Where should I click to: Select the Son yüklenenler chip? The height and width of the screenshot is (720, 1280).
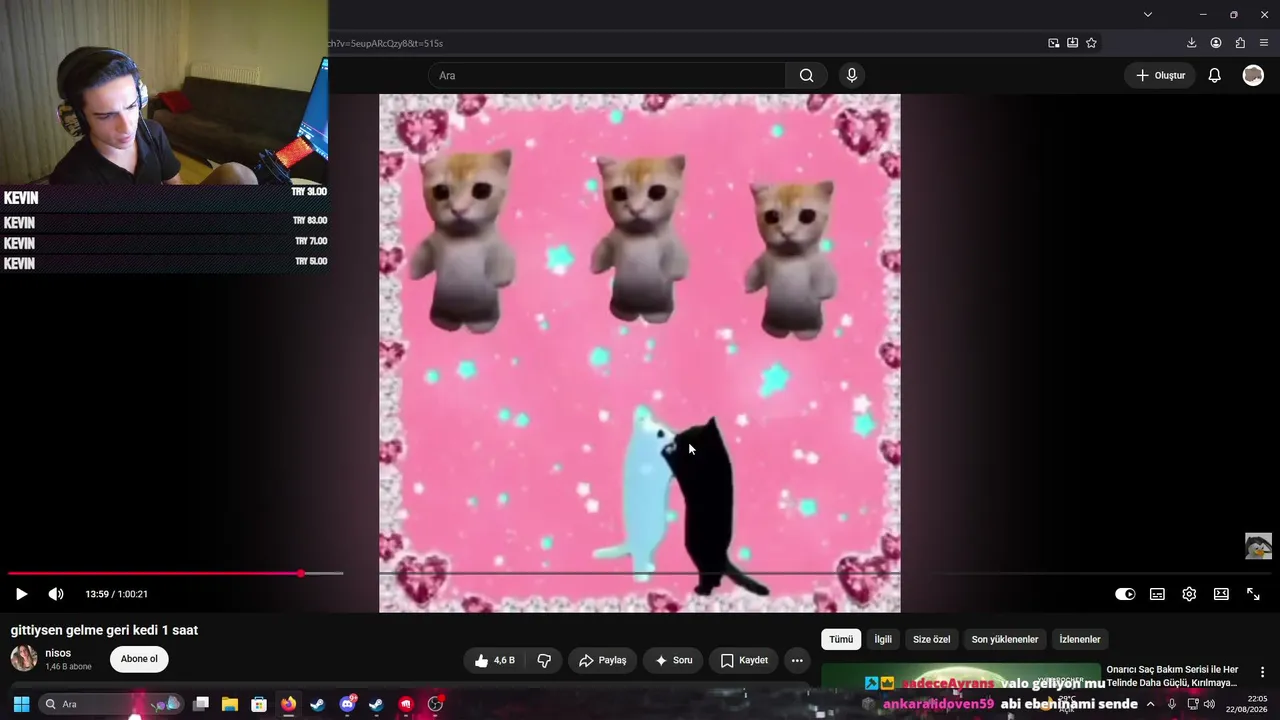[x=1005, y=639]
